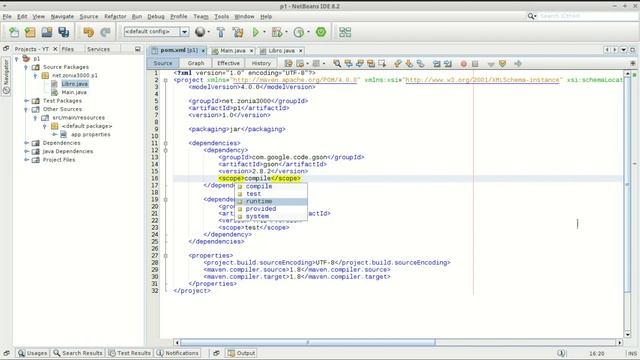Viewport: 640px width, 360px height.
Task: Switch to the History view
Action: pos(261,63)
